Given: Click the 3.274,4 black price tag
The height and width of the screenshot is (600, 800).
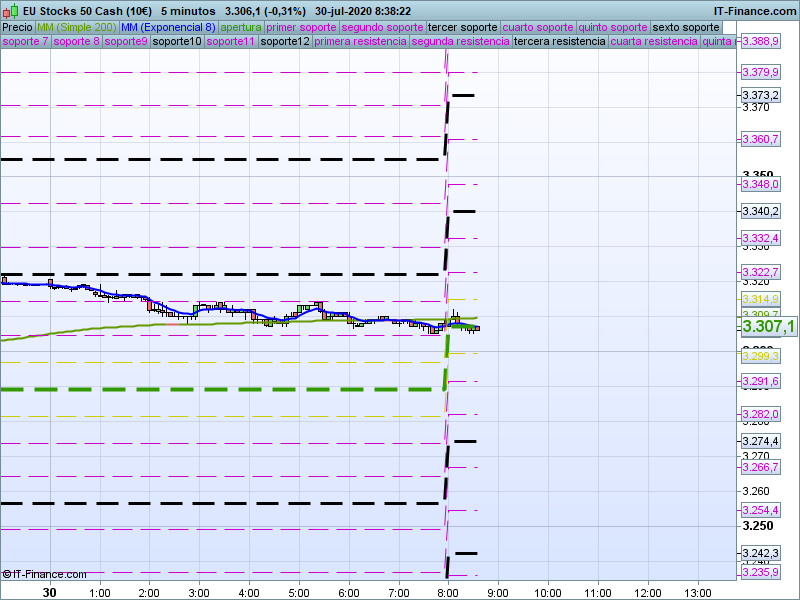Looking at the screenshot, I should (760, 441).
